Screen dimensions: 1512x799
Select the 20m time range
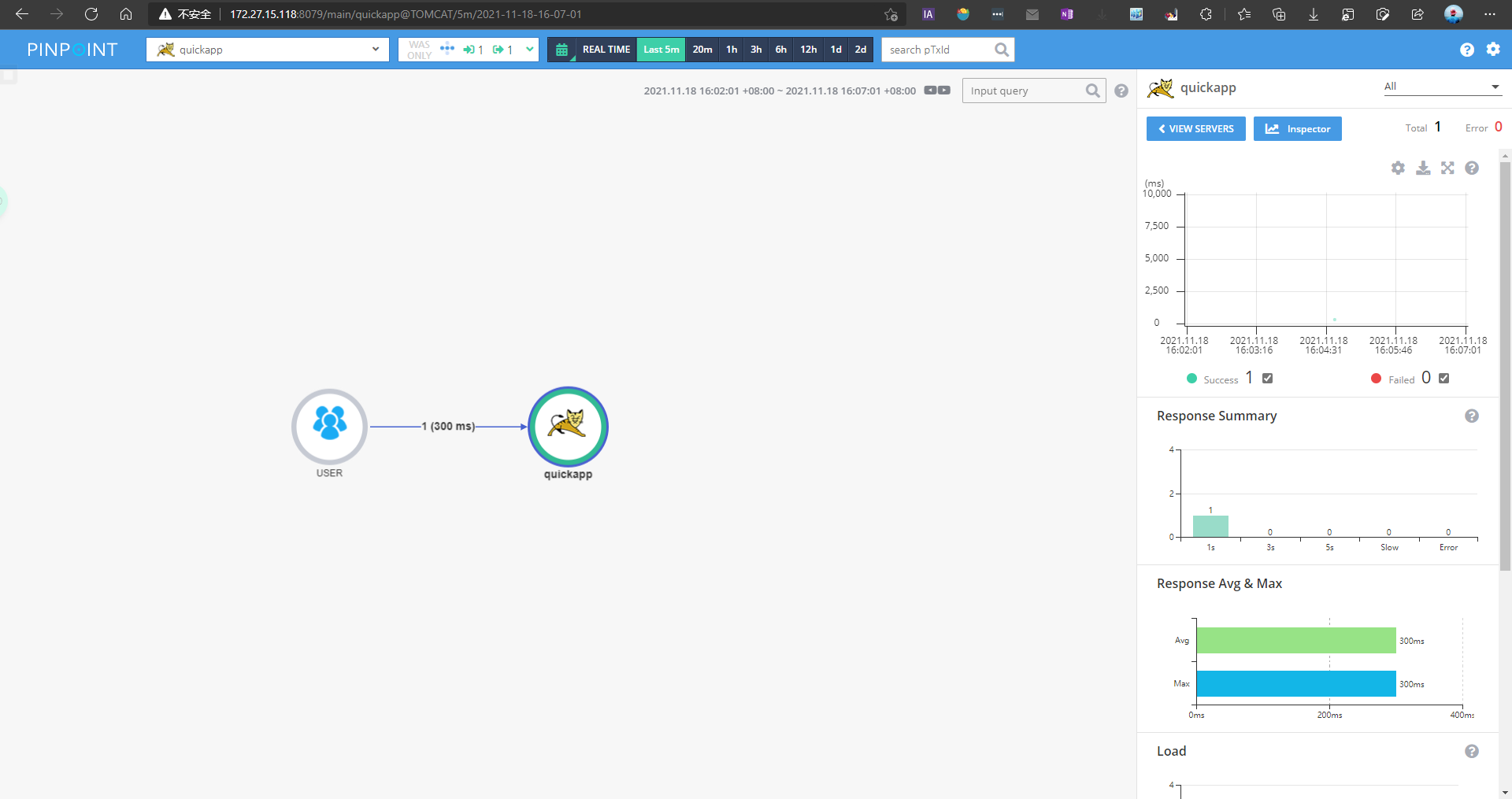pyautogui.click(x=702, y=50)
